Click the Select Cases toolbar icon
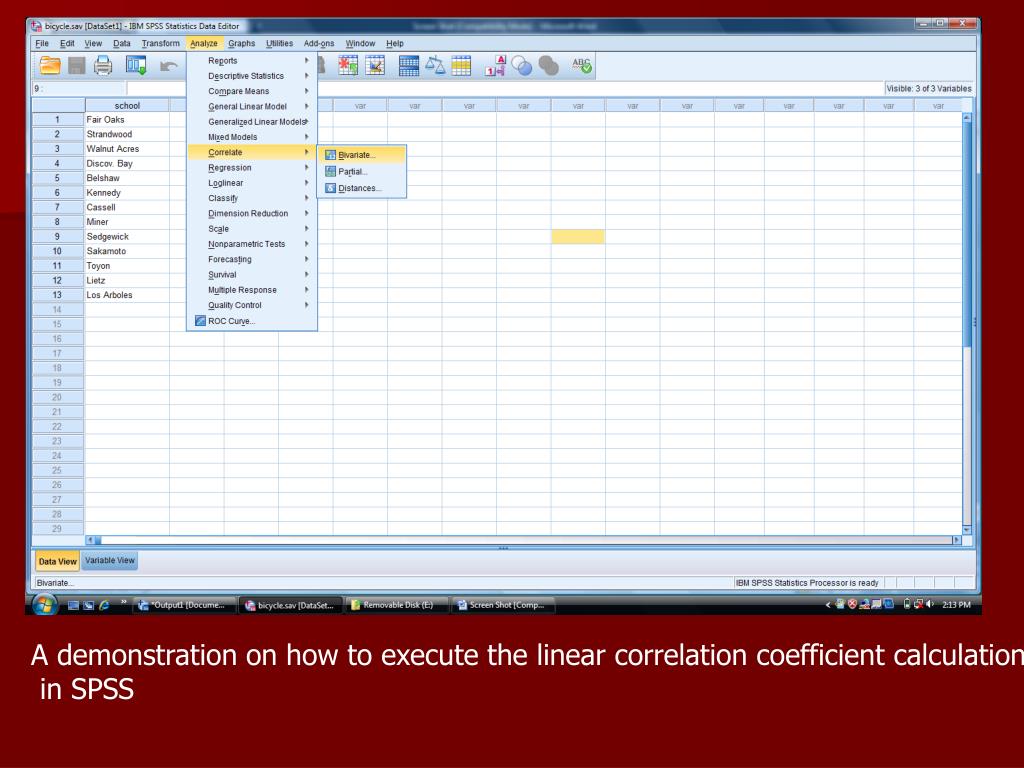The width and height of the screenshot is (1024, 768). tap(461, 65)
